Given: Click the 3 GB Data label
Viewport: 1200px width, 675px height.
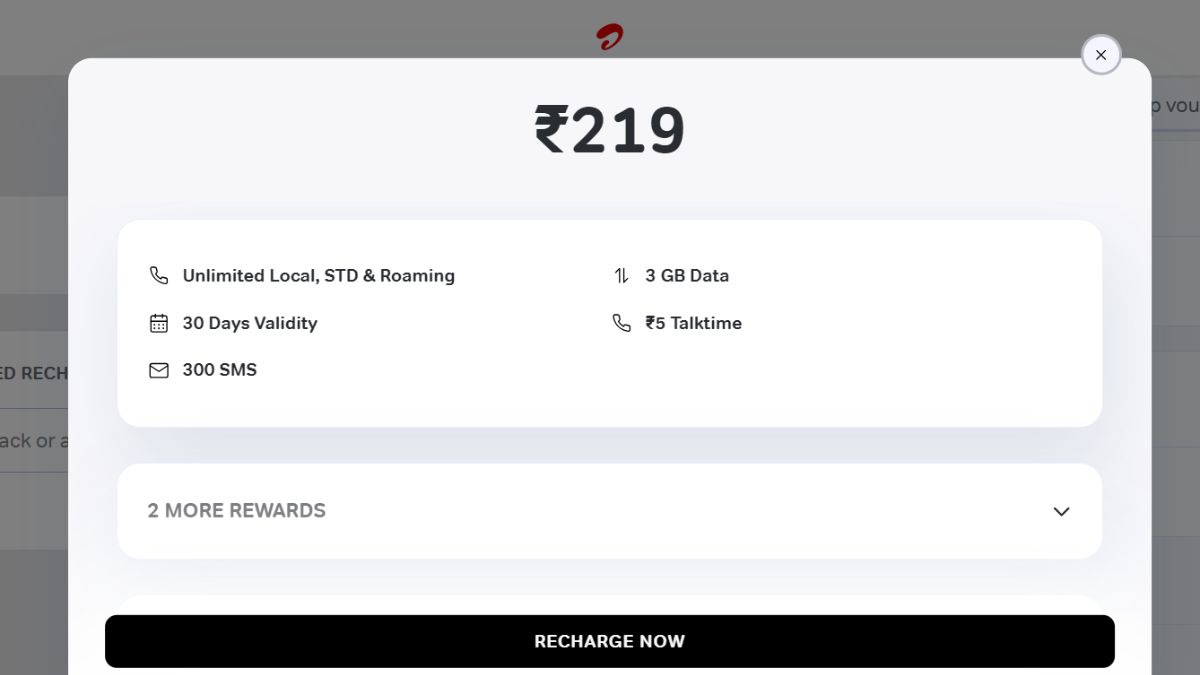Looking at the screenshot, I should [x=687, y=276].
